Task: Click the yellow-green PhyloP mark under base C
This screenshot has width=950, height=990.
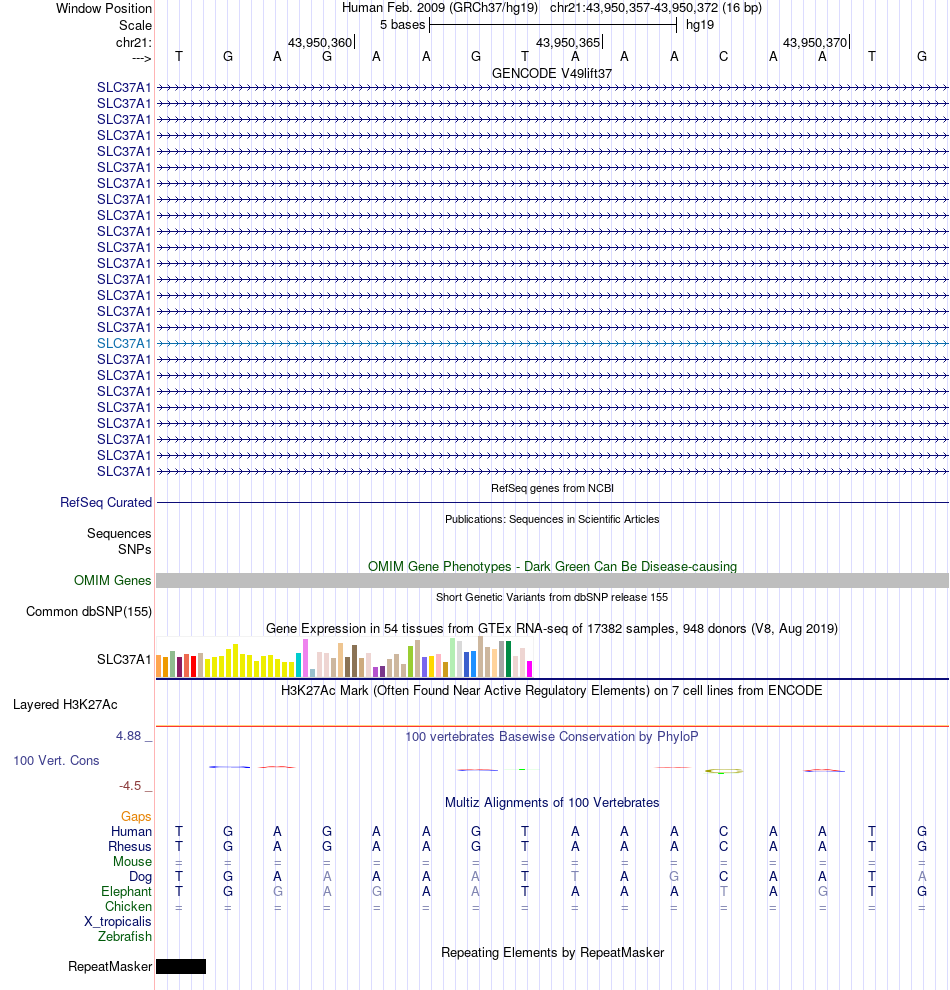Action: click(723, 771)
